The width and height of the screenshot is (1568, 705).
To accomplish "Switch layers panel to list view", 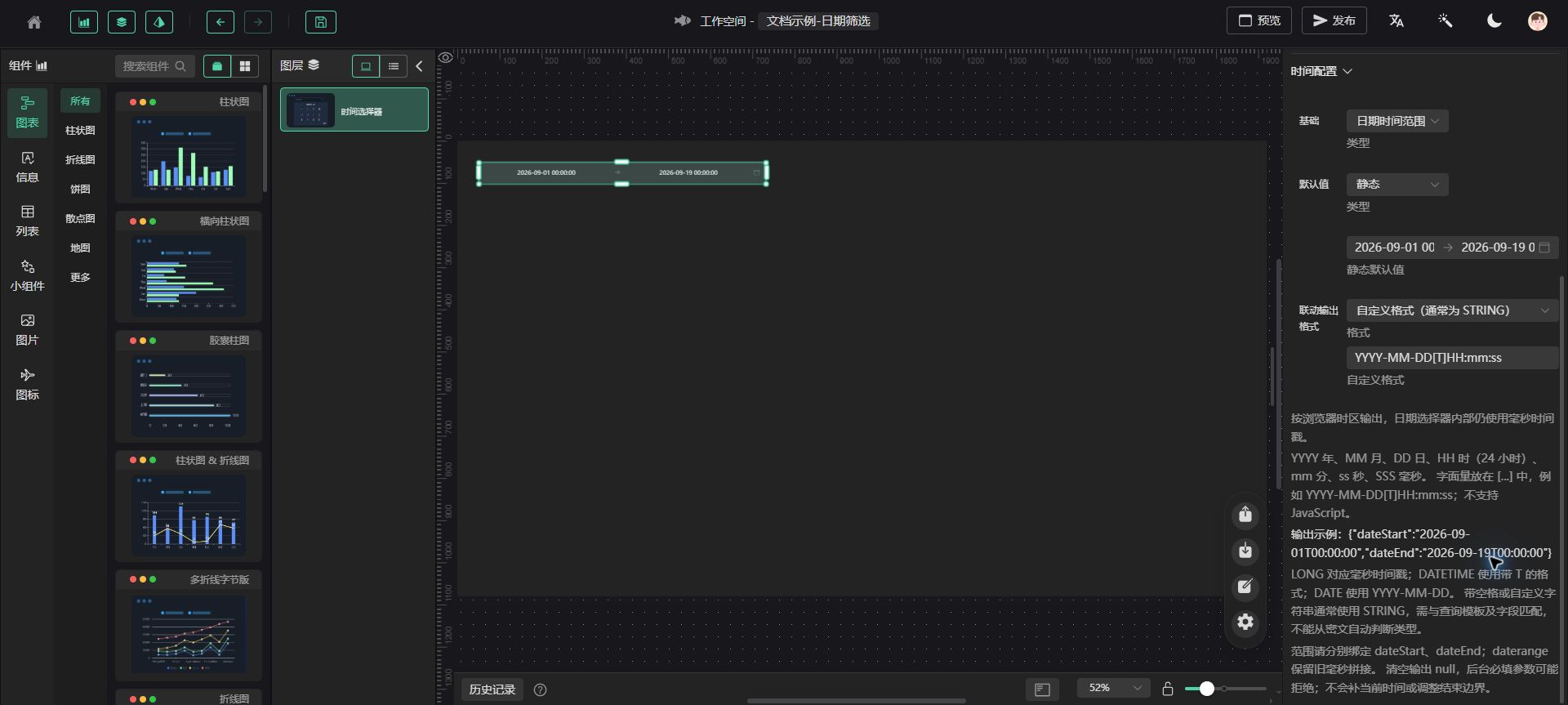I will pyautogui.click(x=394, y=66).
